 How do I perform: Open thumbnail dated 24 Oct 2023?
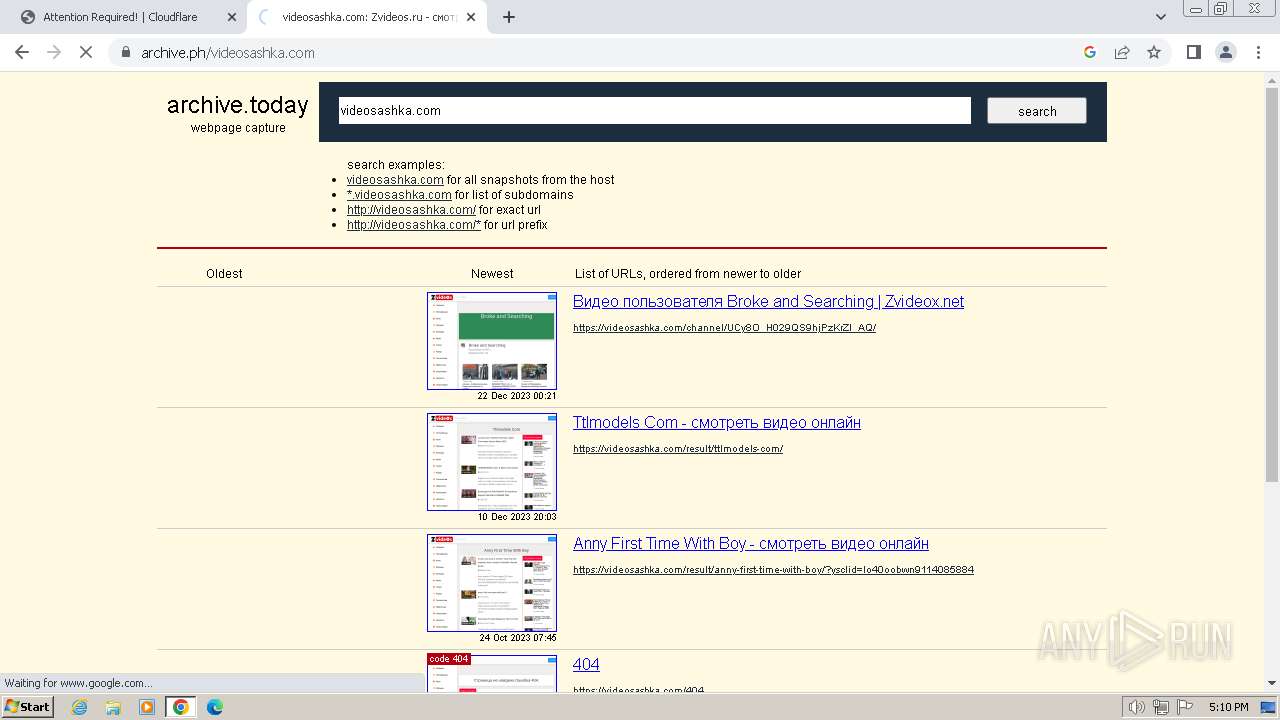tap(492, 583)
